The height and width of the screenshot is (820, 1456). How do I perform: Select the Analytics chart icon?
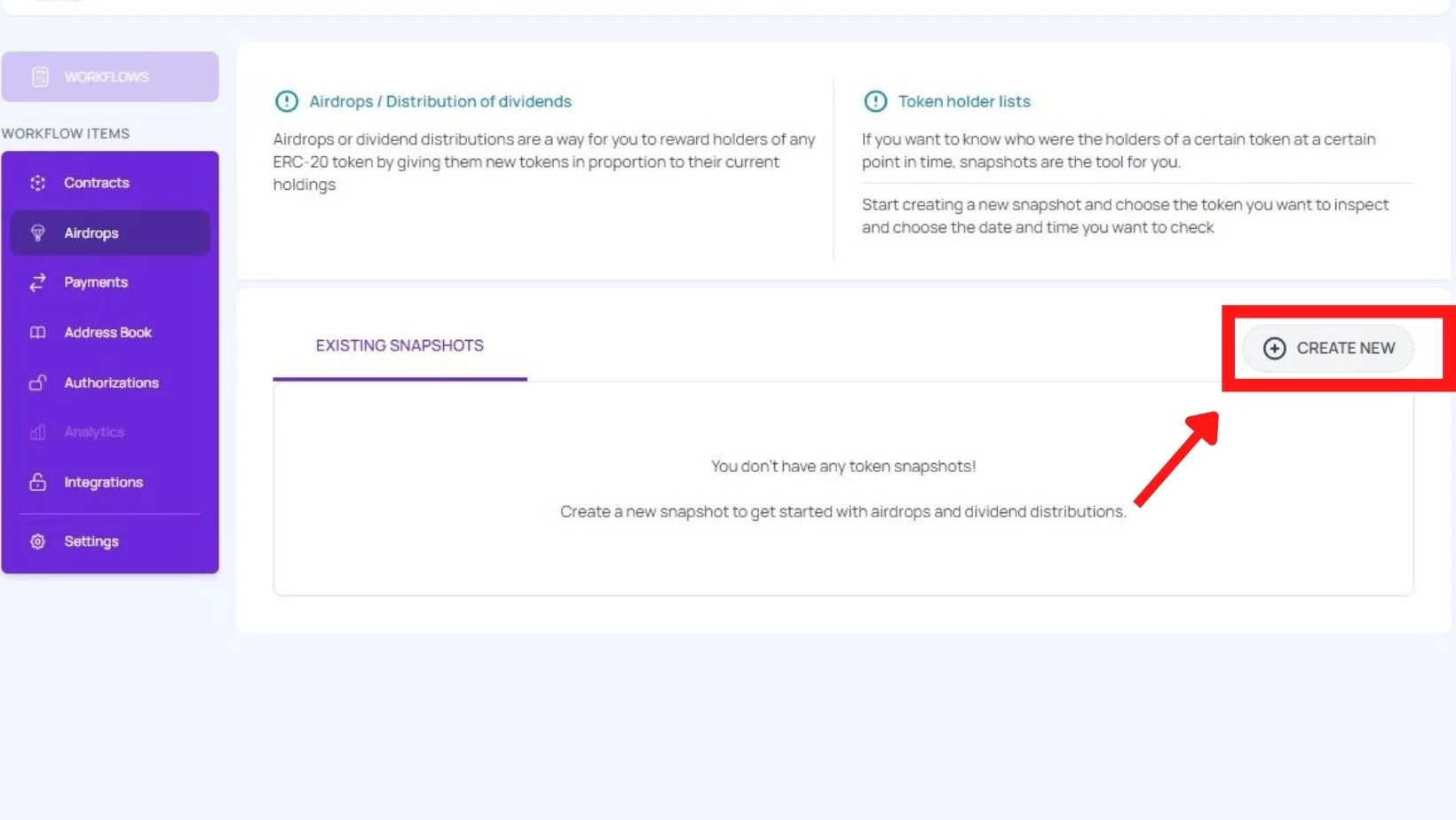[x=37, y=432]
